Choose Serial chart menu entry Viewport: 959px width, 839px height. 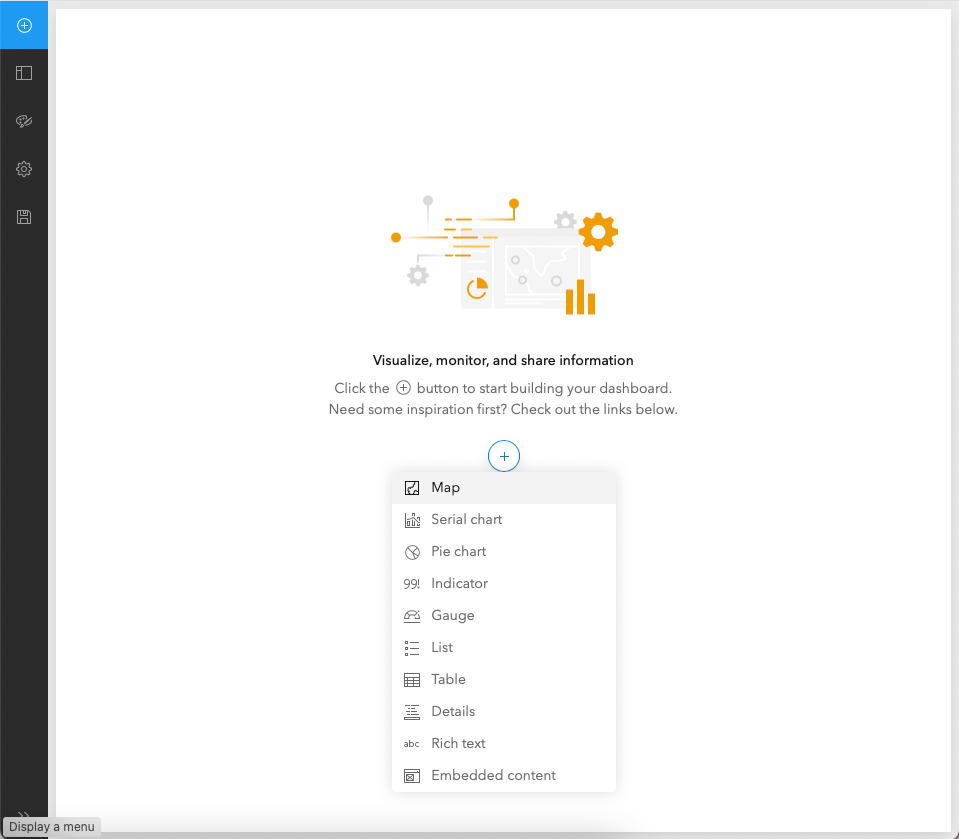pos(503,519)
